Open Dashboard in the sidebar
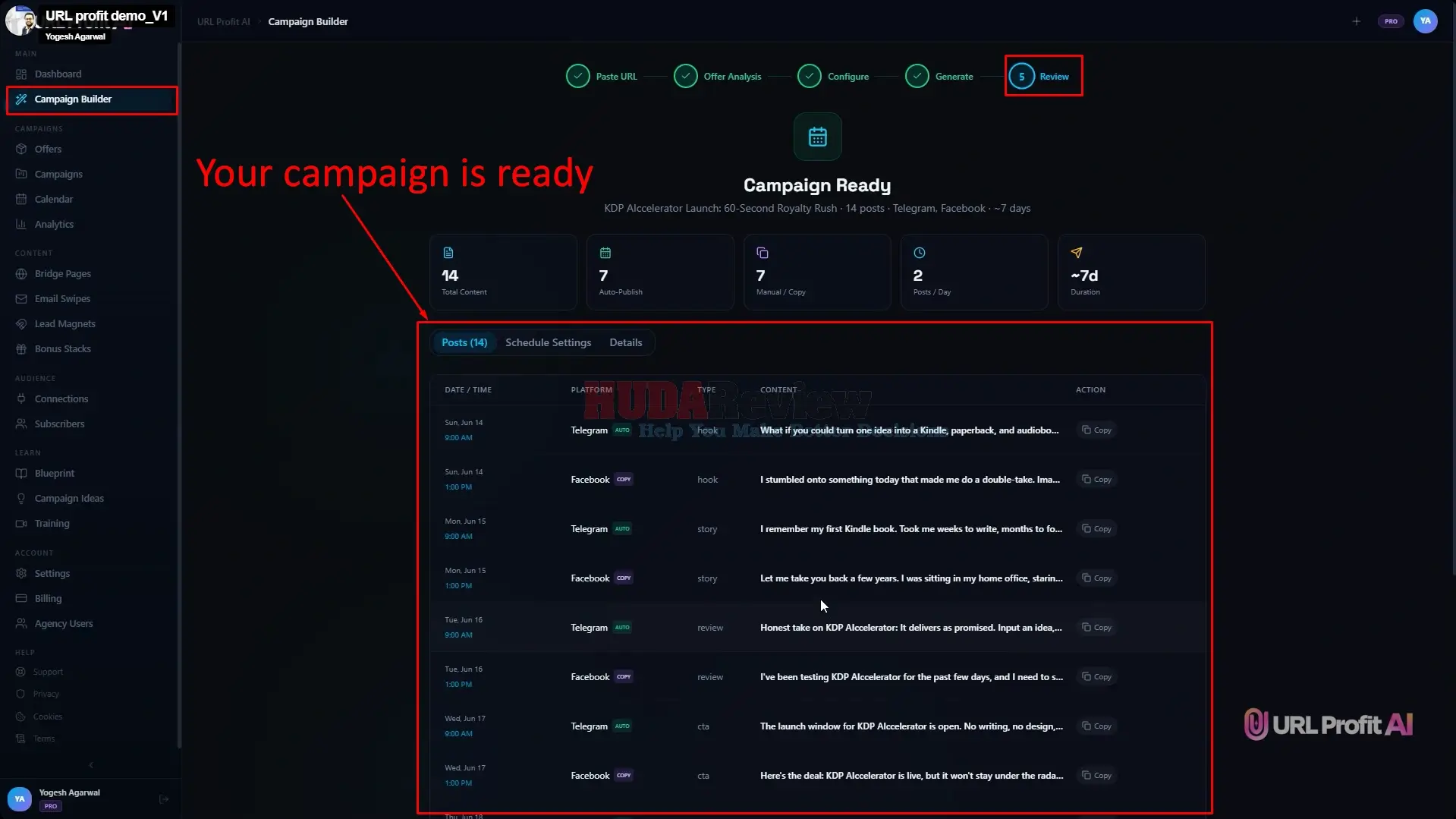1456x819 pixels. point(58,74)
